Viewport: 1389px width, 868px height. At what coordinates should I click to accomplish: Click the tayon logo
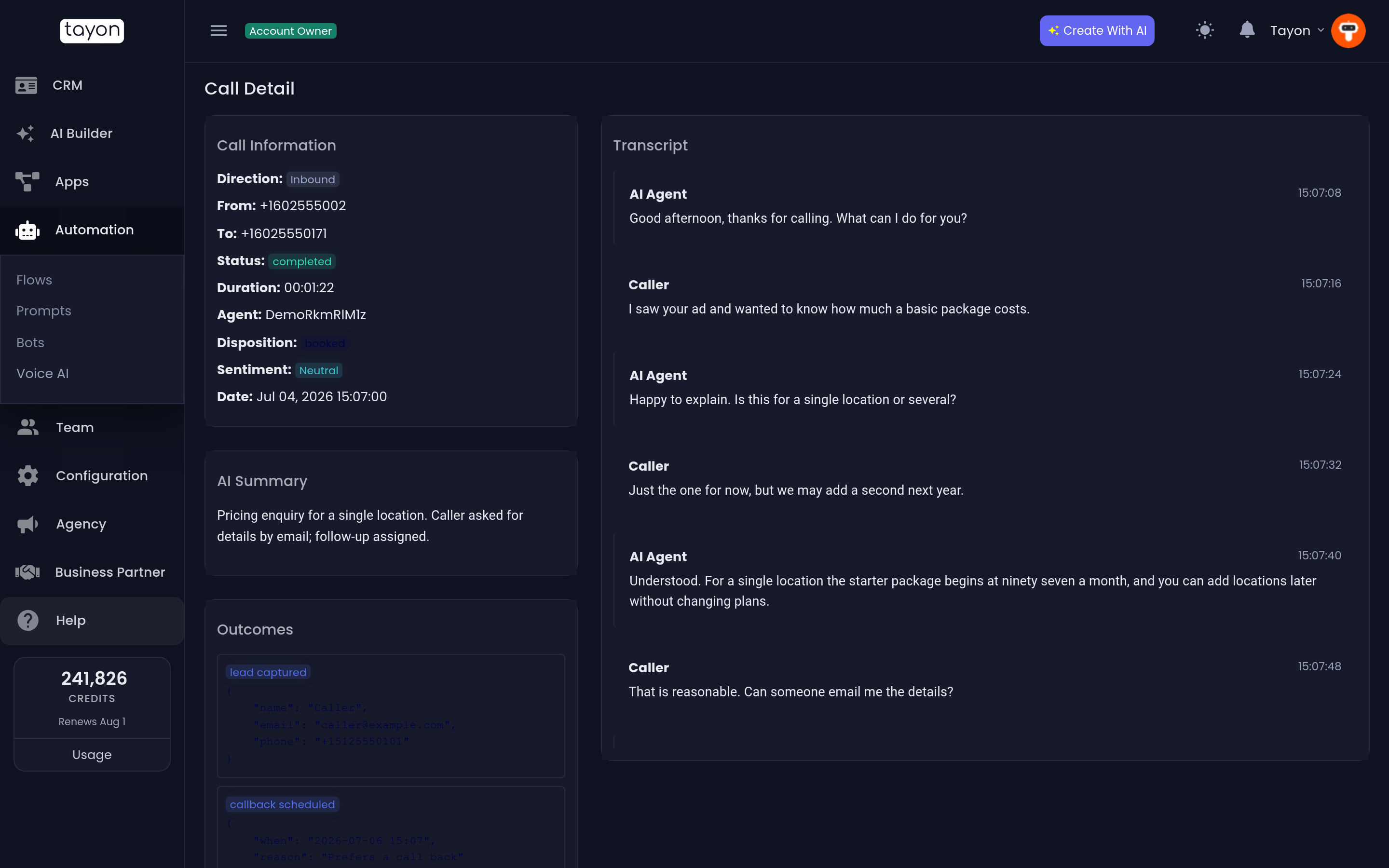coord(92,30)
